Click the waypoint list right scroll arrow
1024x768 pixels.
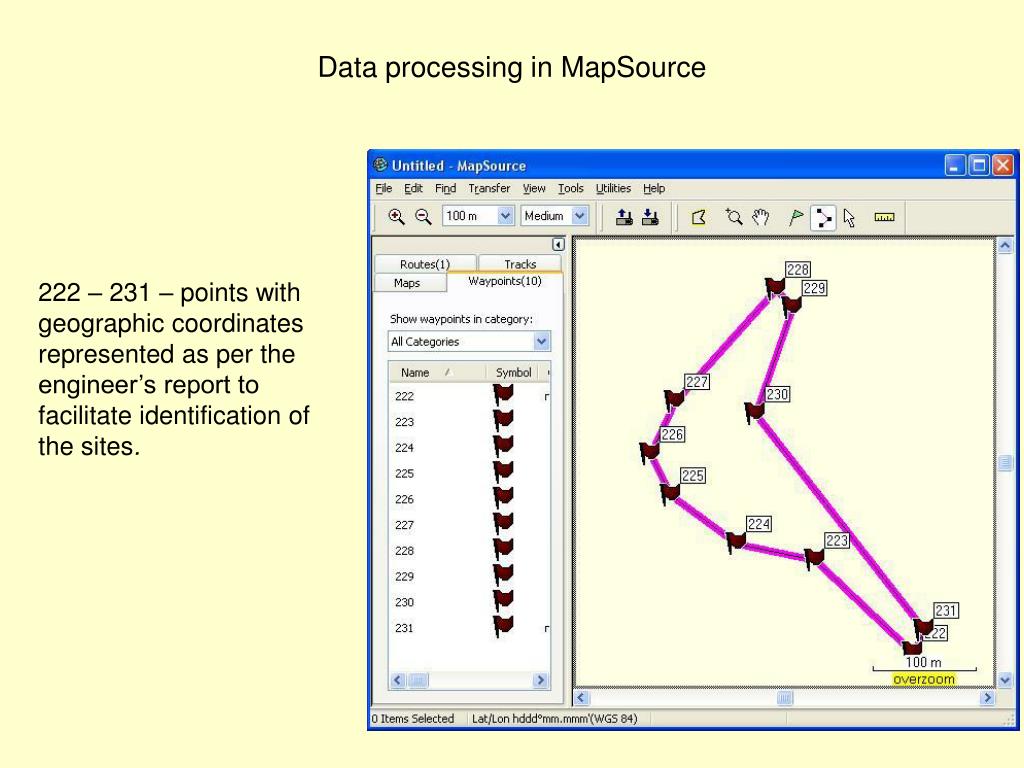(x=540, y=680)
